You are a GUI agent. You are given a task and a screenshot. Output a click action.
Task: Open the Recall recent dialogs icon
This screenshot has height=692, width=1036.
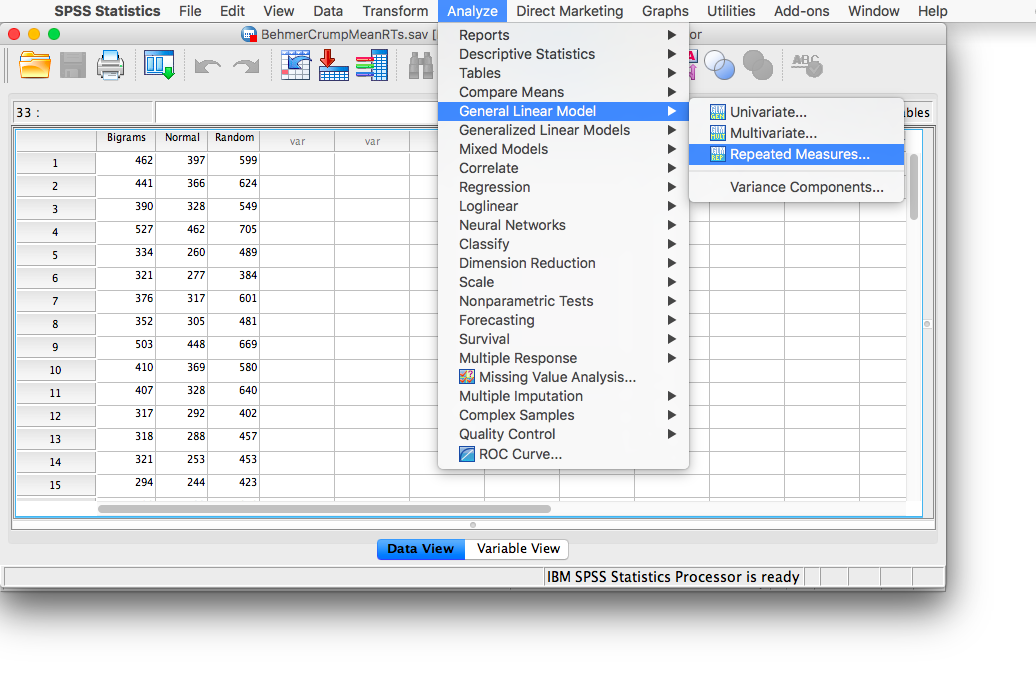click(x=159, y=65)
